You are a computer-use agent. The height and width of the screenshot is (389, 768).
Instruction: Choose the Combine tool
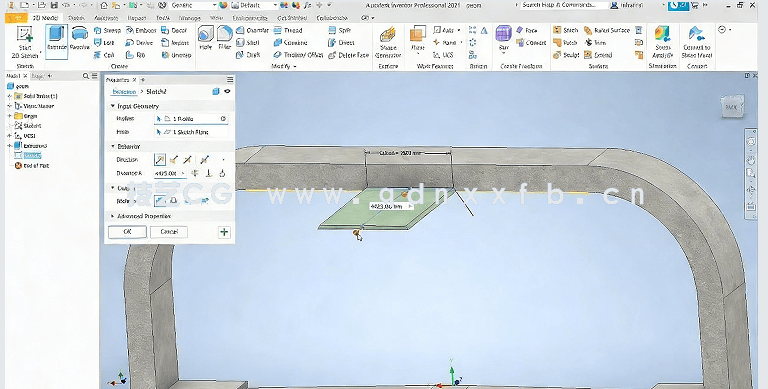pos(290,43)
